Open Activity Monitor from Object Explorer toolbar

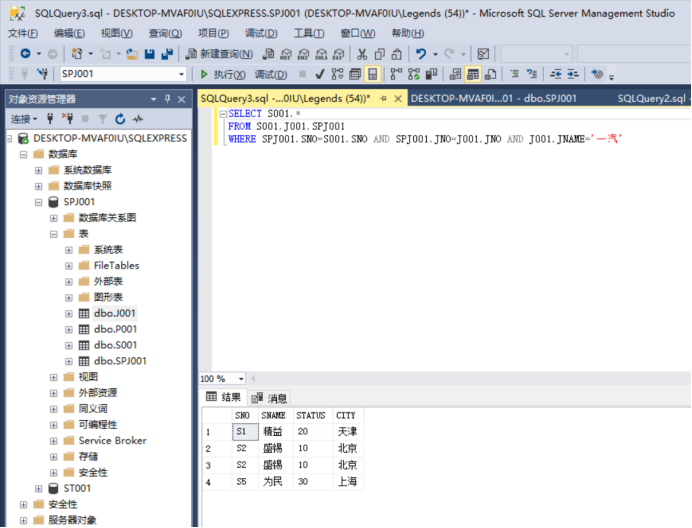click(x=138, y=119)
